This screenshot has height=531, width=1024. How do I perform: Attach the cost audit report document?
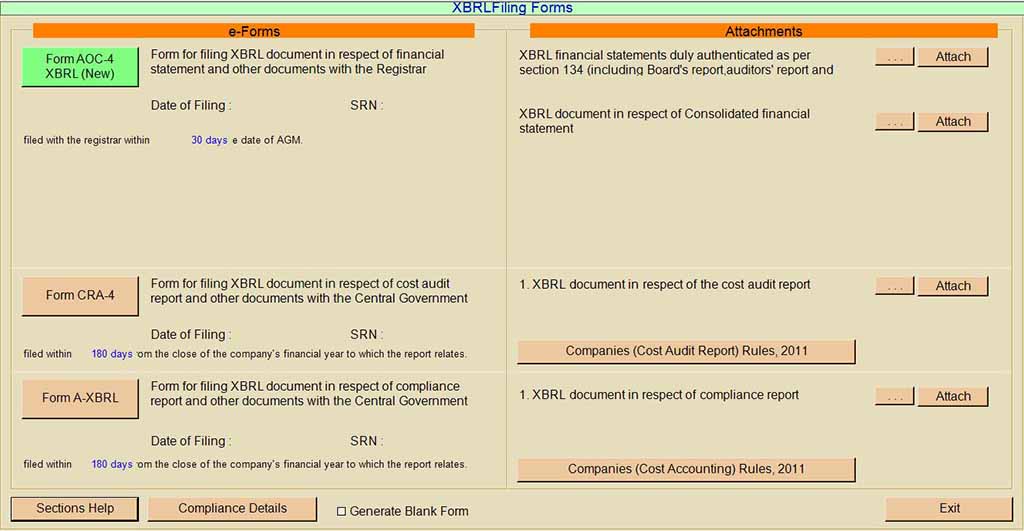click(952, 286)
